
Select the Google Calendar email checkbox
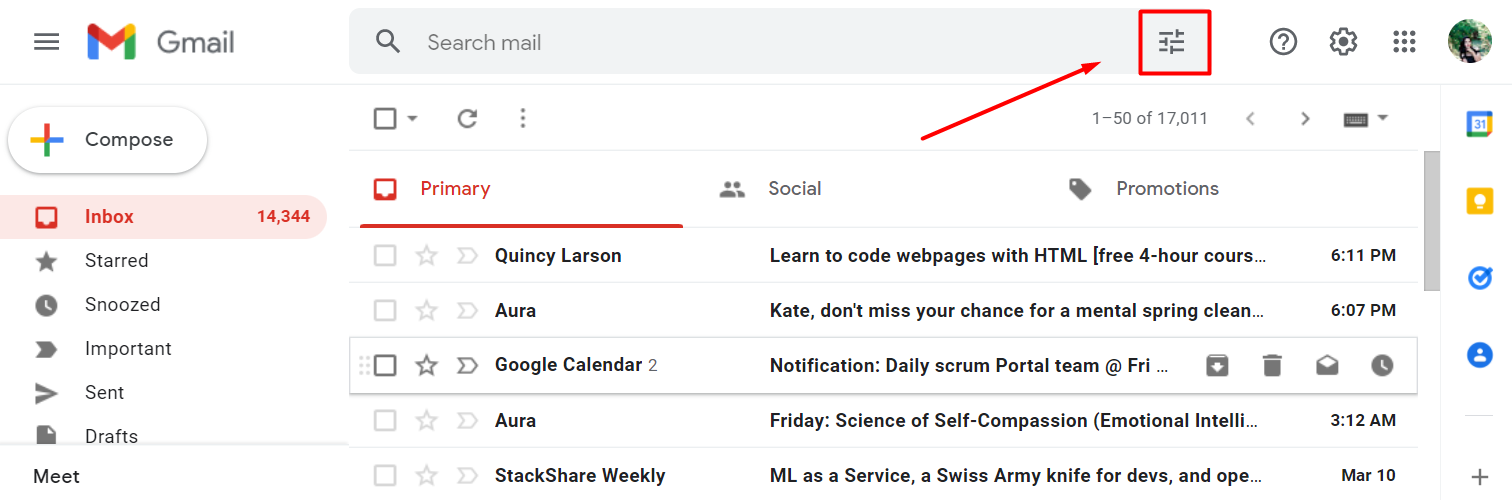click(385, 366)
